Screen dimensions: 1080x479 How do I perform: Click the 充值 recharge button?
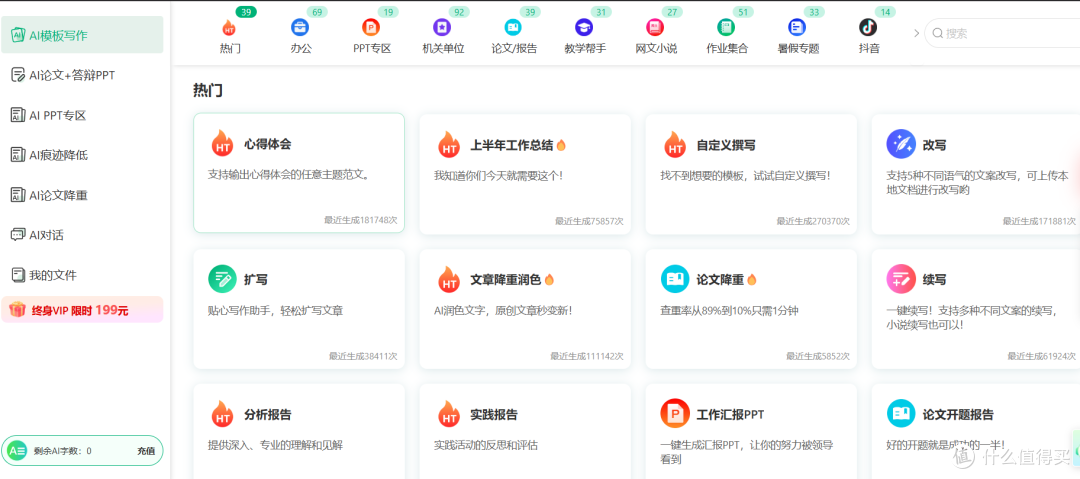tap(145, 451)
